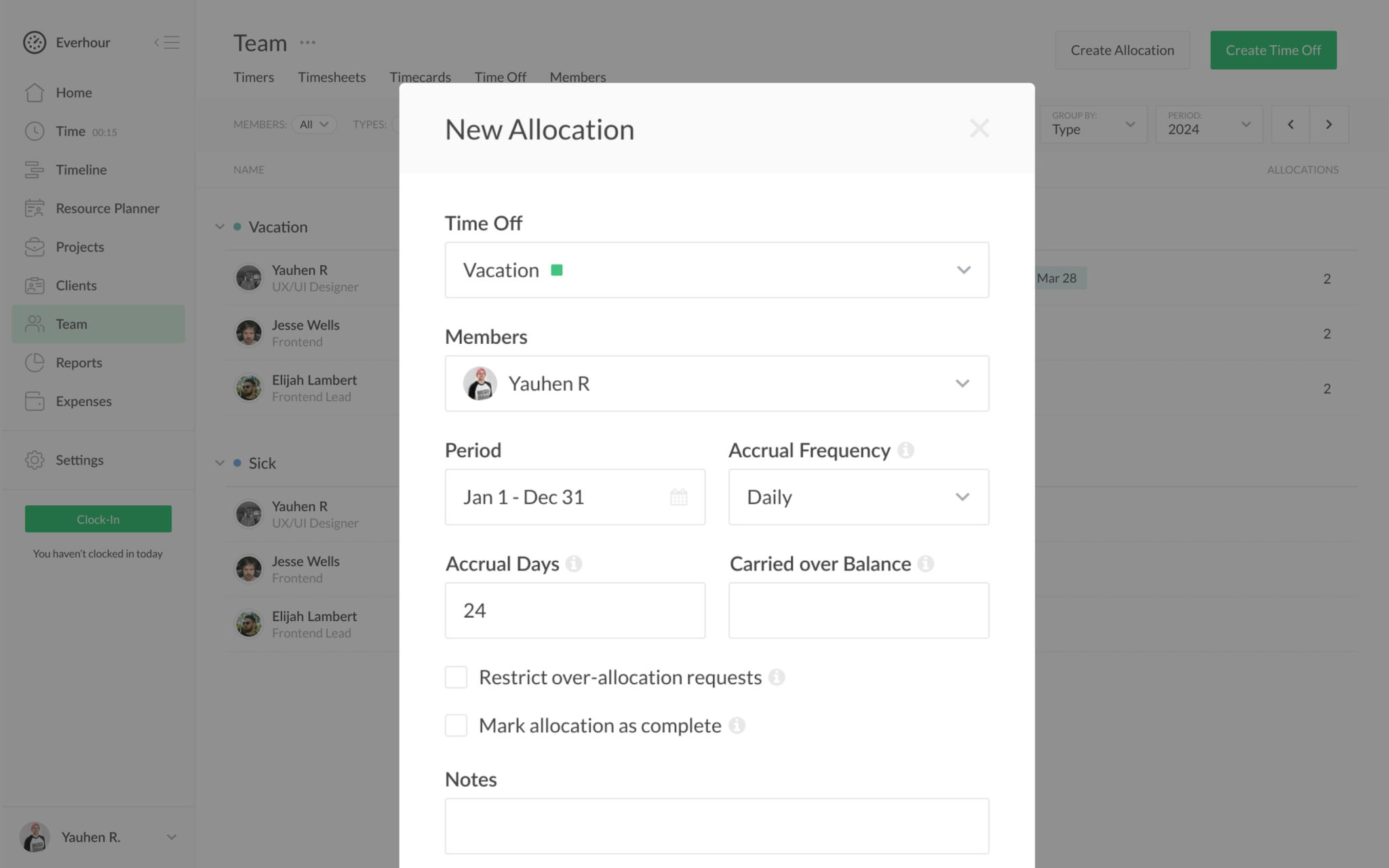Open the Time Off dropdown showing Vacation
The image size is (1389, 868).
tap(962, 270)
